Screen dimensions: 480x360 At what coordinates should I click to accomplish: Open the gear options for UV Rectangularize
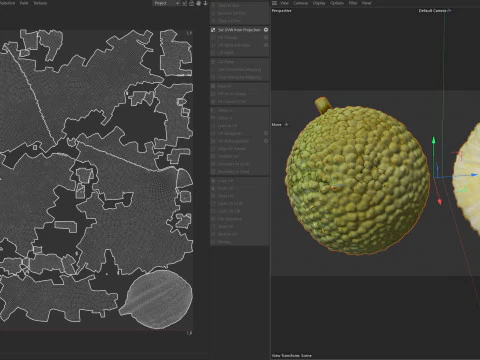266,141
